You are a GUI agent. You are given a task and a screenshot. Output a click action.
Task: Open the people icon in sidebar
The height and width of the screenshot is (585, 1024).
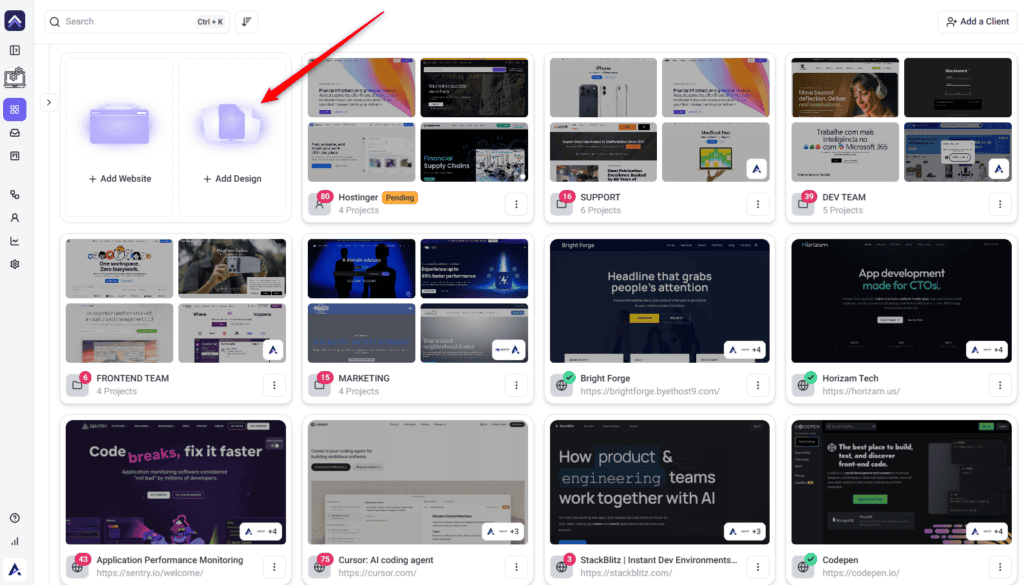(14, 217)
